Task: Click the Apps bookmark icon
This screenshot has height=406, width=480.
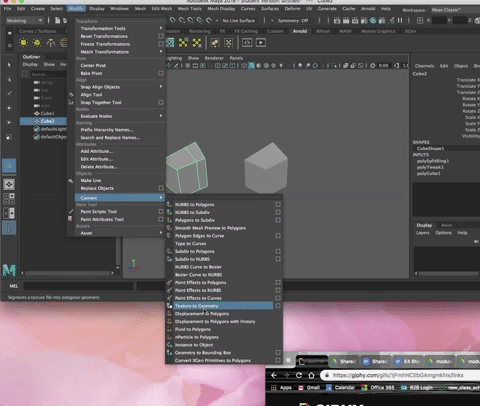Action: (x=274, y=388)
